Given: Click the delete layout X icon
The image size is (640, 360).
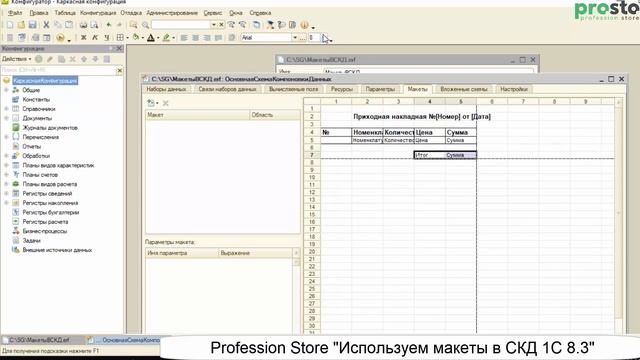Looking at the screenshot, I should pyautogui.click(x=165, y=103).
